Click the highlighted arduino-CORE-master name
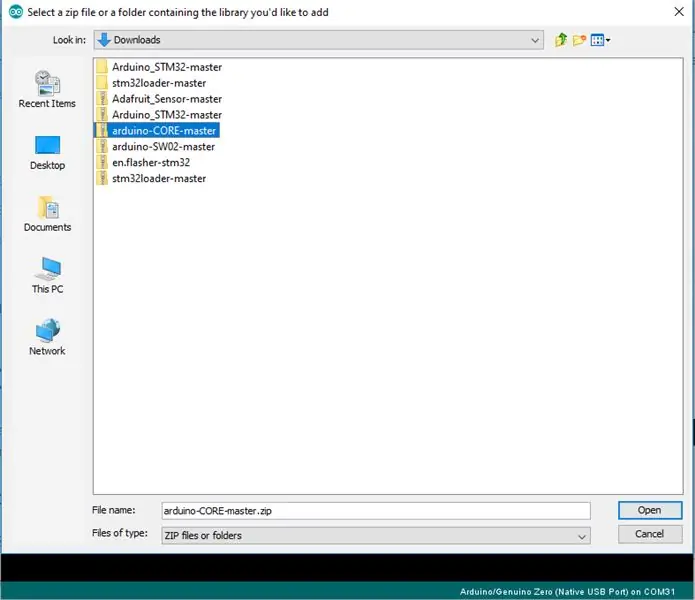Screen dimensions: 695x600 coord(164,131)
